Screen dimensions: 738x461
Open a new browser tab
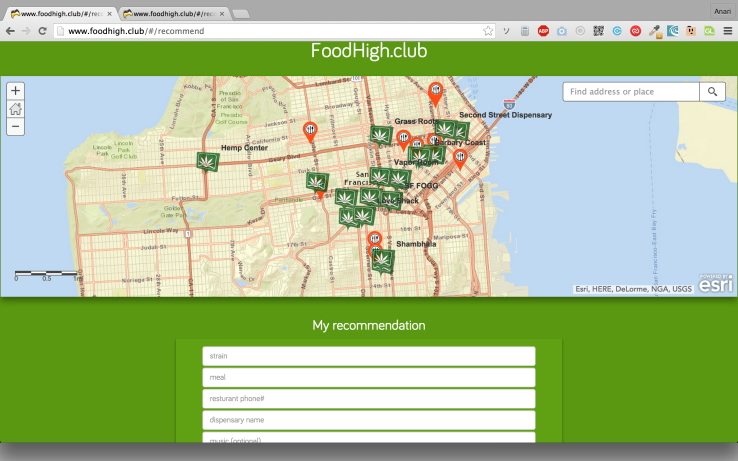click(241, 14)
